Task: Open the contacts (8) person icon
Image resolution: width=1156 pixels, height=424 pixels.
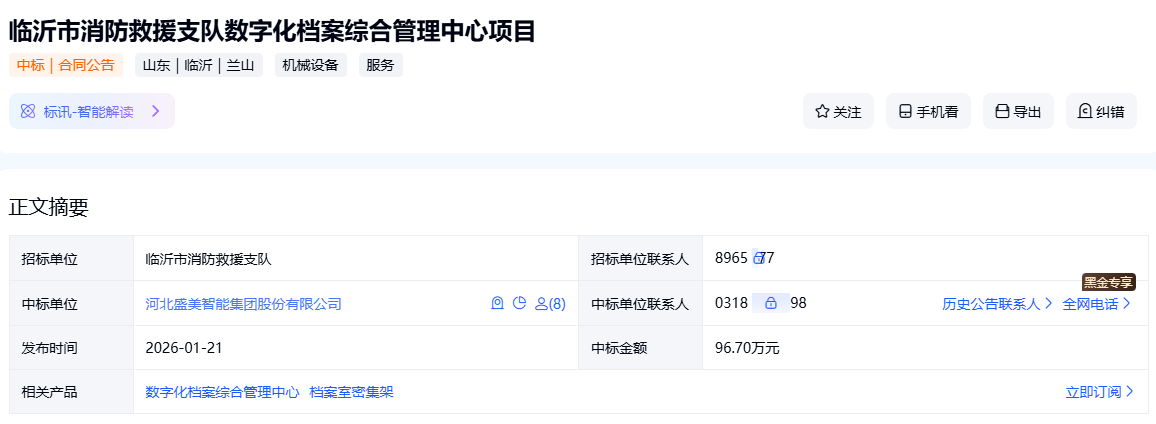Action: (x=550, y=303)
